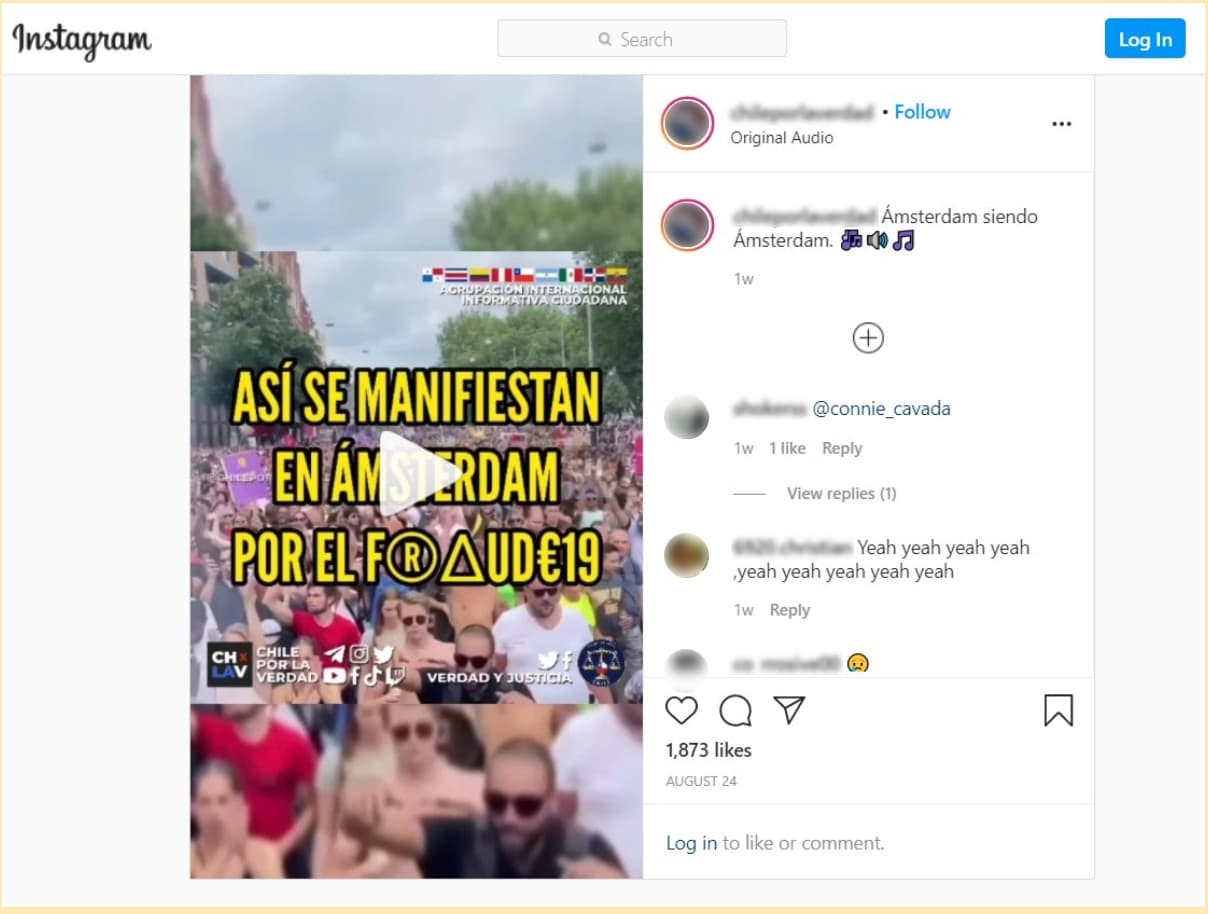Reply to the Yeah yeah comment
Viewport: 1208px width, 914px height.
790,610
